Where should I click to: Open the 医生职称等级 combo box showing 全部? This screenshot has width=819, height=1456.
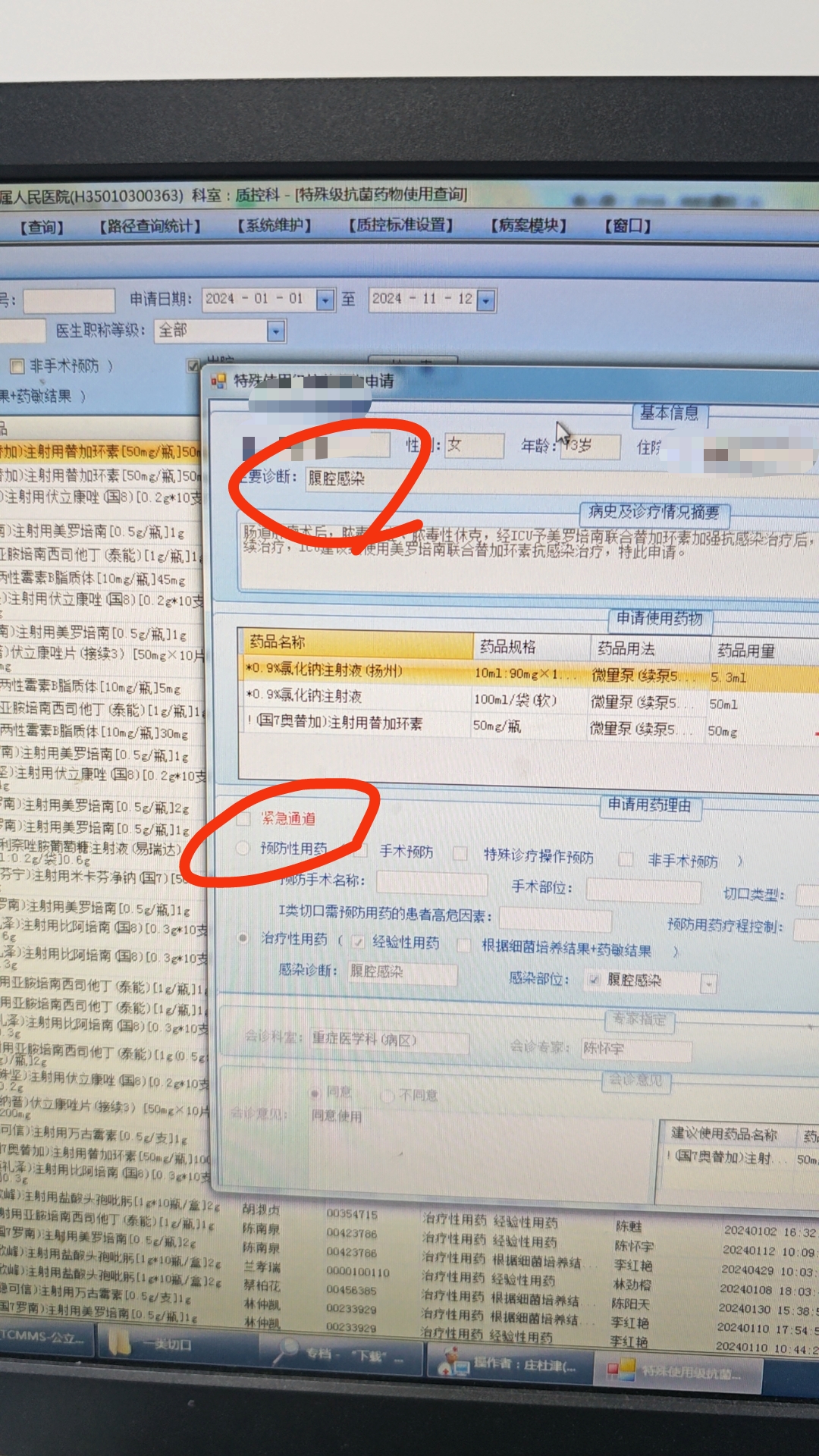click(x=220, y=331)
